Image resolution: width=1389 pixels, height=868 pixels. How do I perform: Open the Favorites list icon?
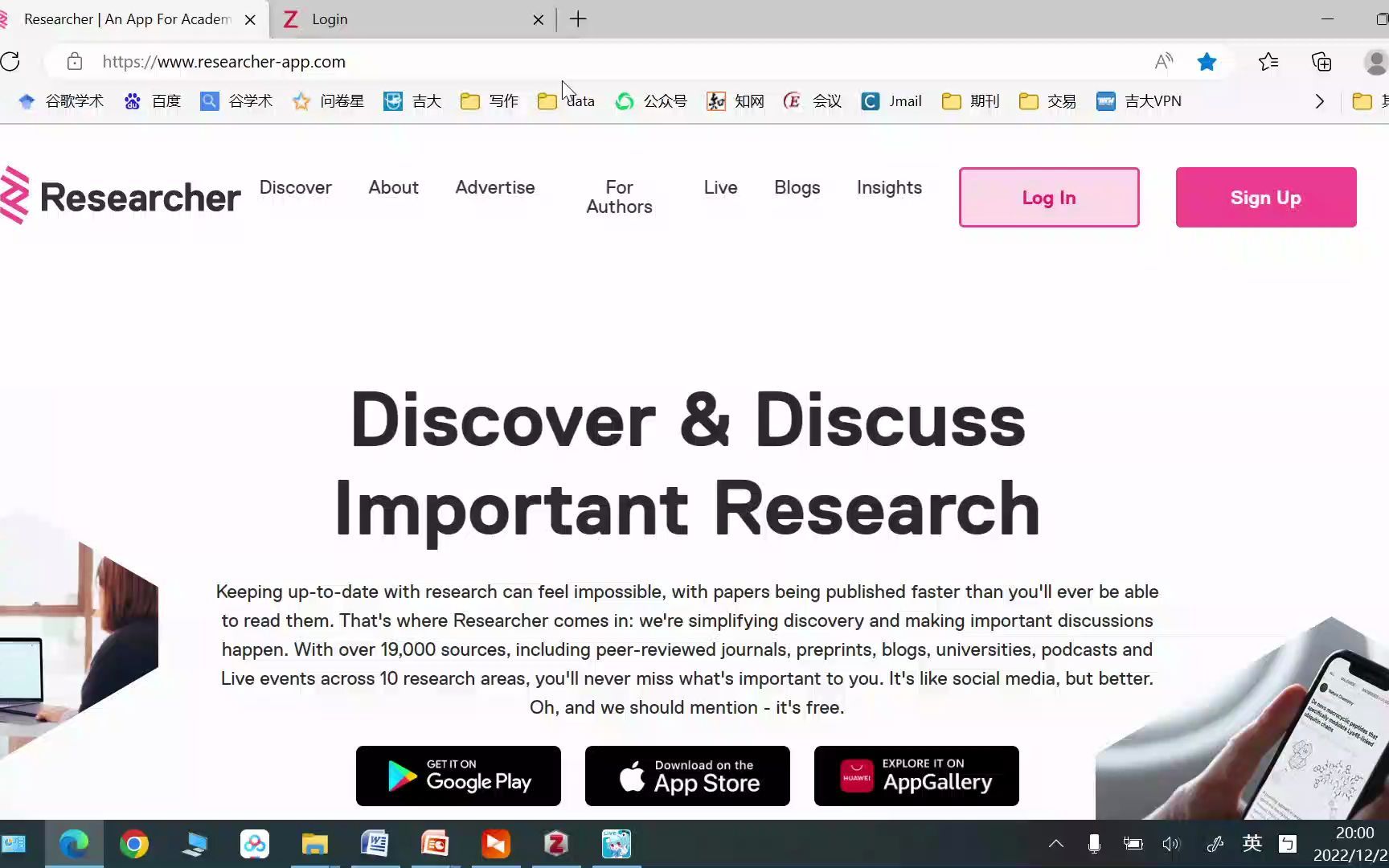1268,62
